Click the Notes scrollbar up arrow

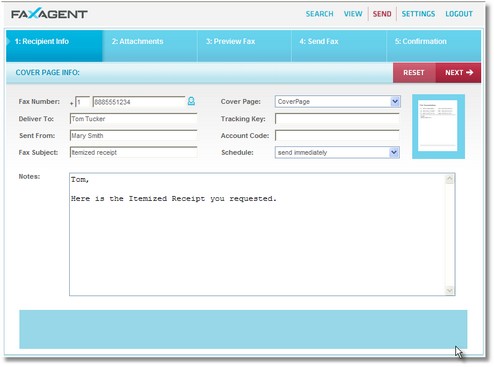coord(449,179)
